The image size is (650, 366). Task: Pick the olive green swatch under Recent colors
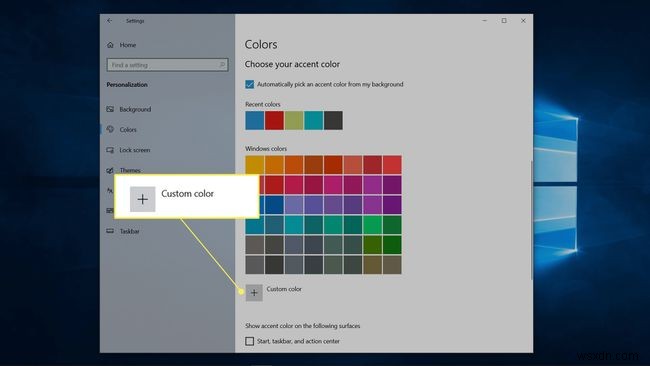tap(294, 120)
